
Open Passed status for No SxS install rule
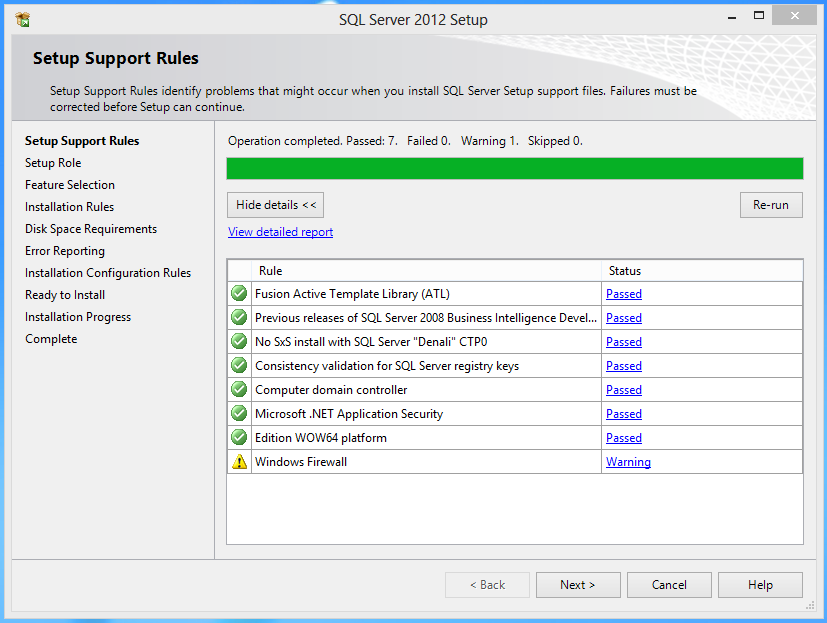[x=624, y=342]
